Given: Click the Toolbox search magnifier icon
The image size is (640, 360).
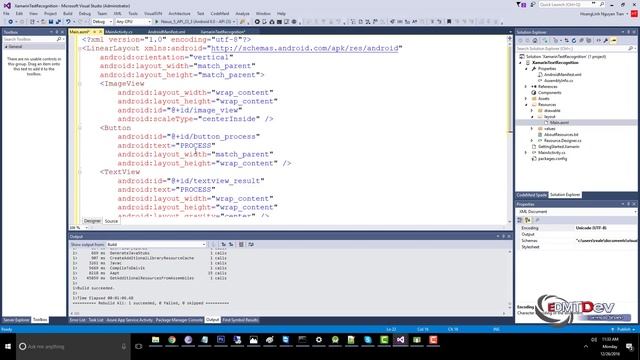Looking at the screenshot, I should pos(59,39).
